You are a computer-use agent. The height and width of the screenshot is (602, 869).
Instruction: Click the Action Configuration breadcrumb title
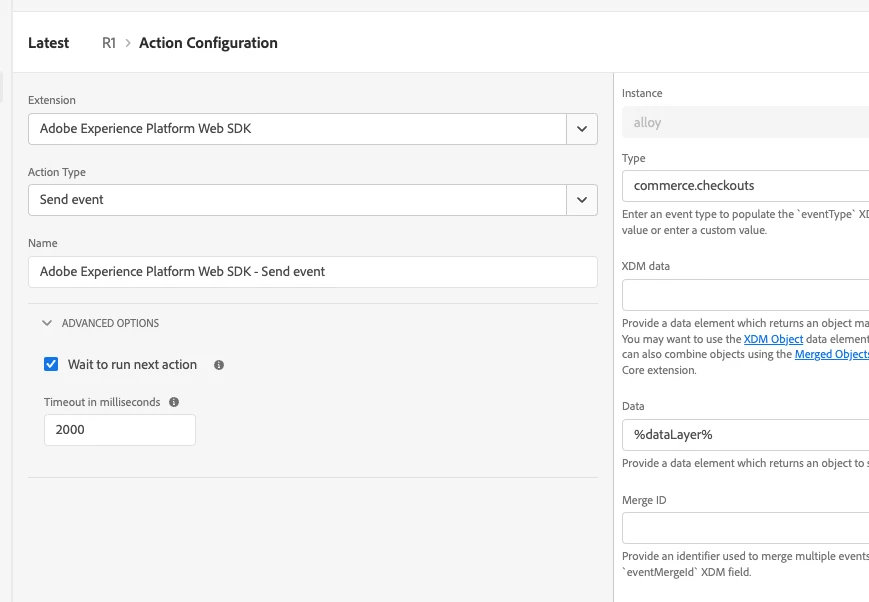coord(208,43)
